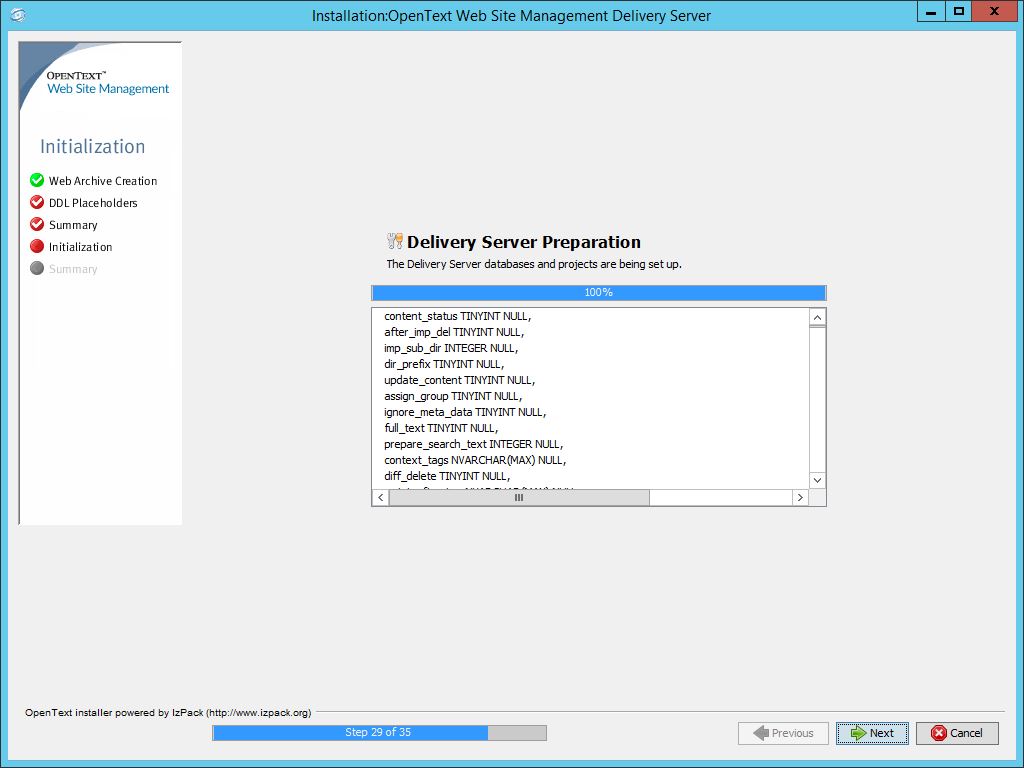Click the Next button
1024x768 pixels.
[x=872, y=733]
